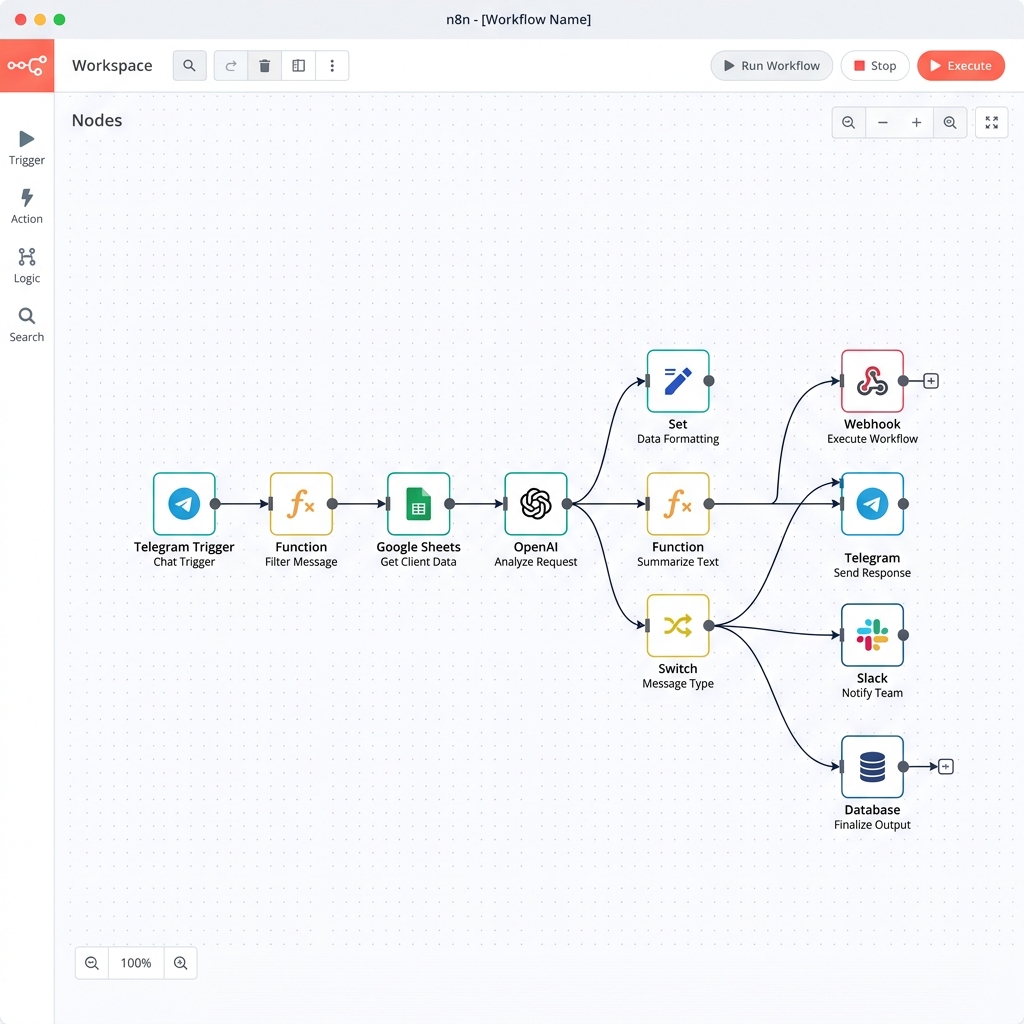Click the Switch node output port
Viewport: 1024px width, 1024px height.
(709, 626)
